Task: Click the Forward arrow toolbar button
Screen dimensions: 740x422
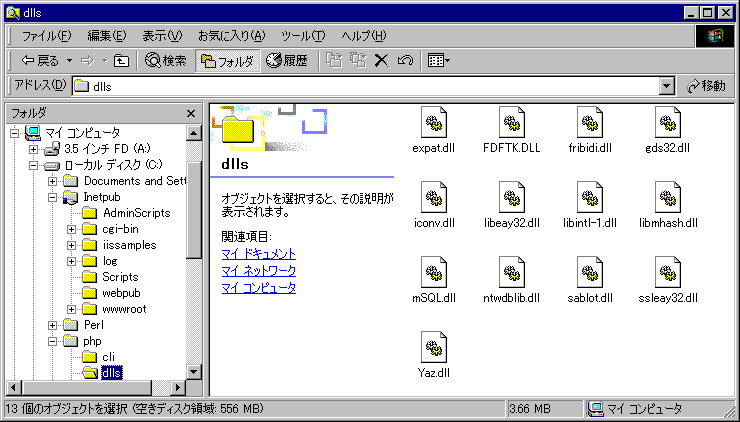Action: coord(87,60)
